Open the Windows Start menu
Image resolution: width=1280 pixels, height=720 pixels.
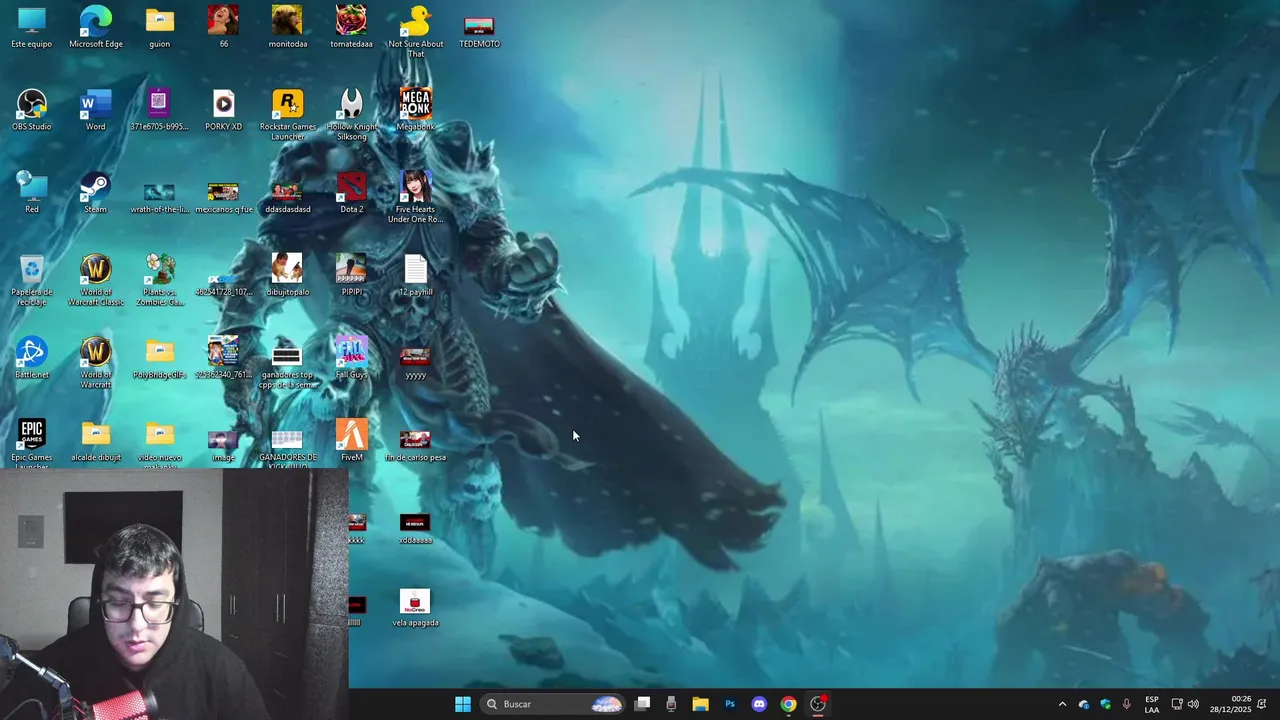coord(462,704)
